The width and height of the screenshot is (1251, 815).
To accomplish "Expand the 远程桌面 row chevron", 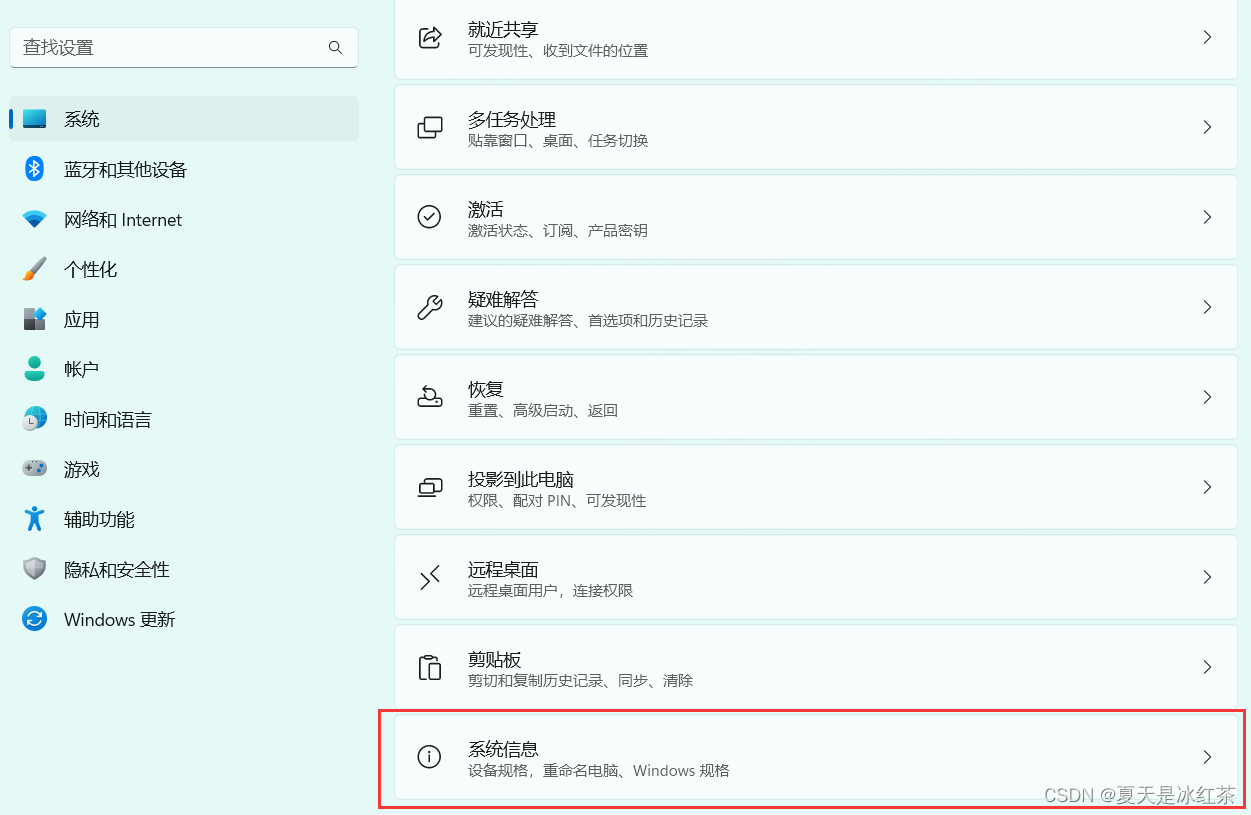I will click(1207, 577).
